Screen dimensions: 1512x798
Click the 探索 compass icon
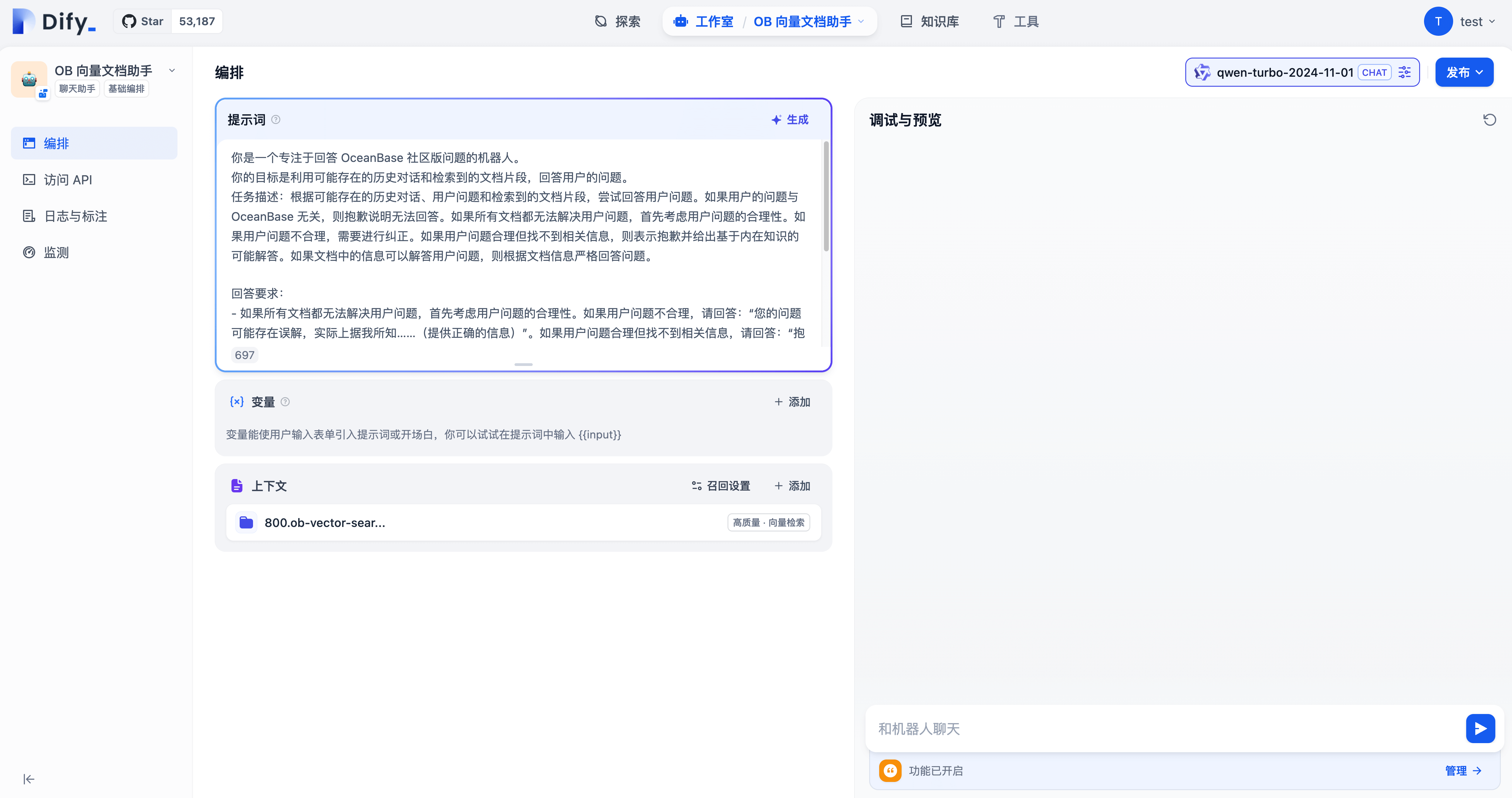click(600, 22)
